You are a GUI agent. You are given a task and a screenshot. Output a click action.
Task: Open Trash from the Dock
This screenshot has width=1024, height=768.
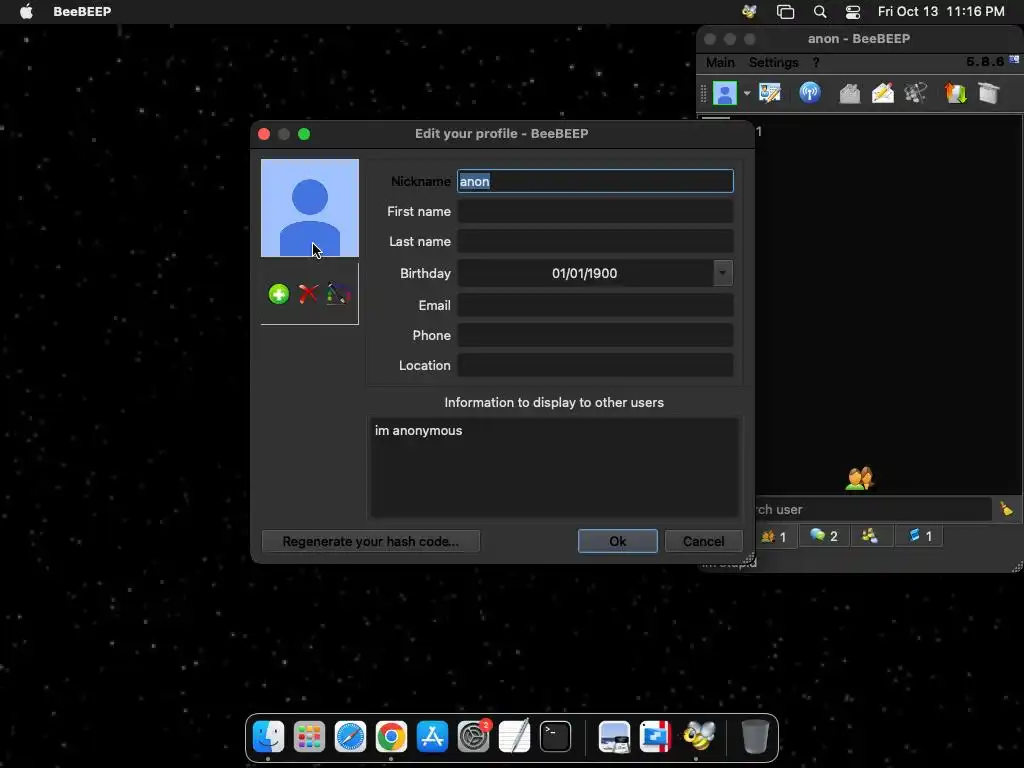[755, 737]
